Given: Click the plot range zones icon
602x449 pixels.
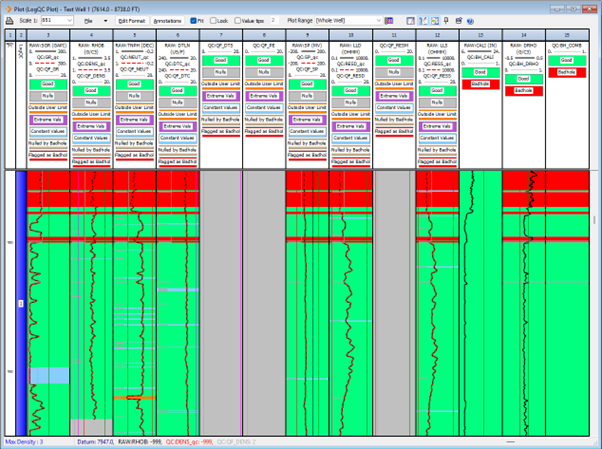Looking at the screenshot, I should (389, 21).
